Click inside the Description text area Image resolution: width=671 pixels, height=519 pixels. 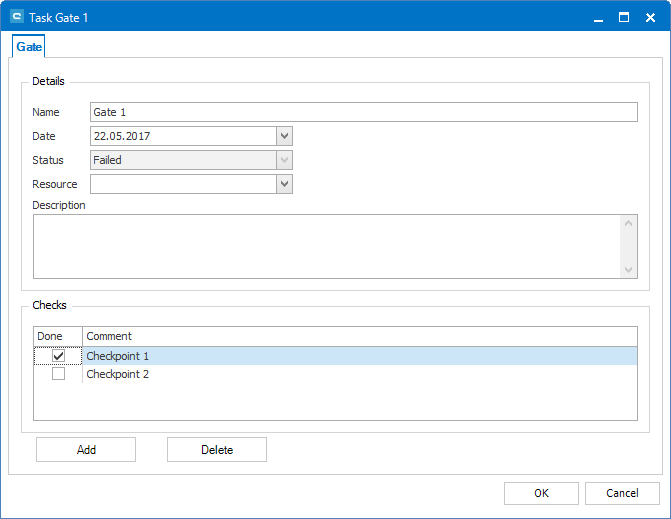tap(327, 246)
